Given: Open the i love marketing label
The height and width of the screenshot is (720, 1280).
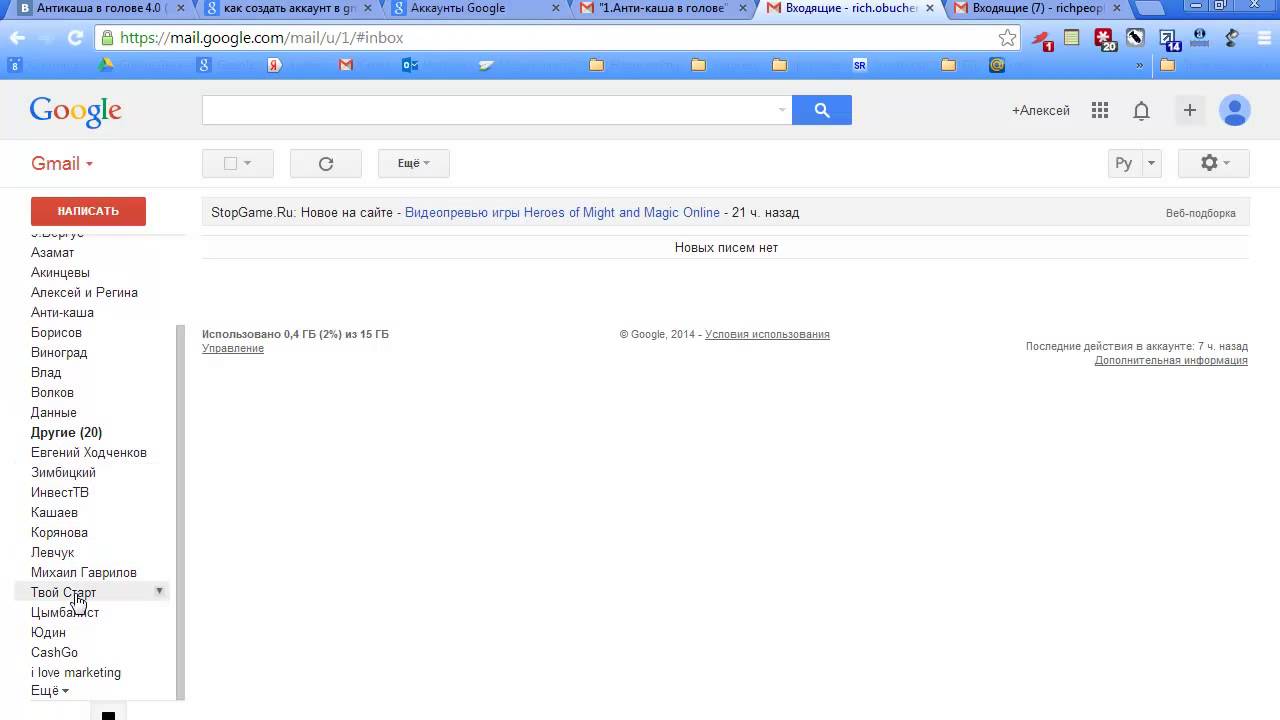Looking at the screenshot, I should coord(76,672).
